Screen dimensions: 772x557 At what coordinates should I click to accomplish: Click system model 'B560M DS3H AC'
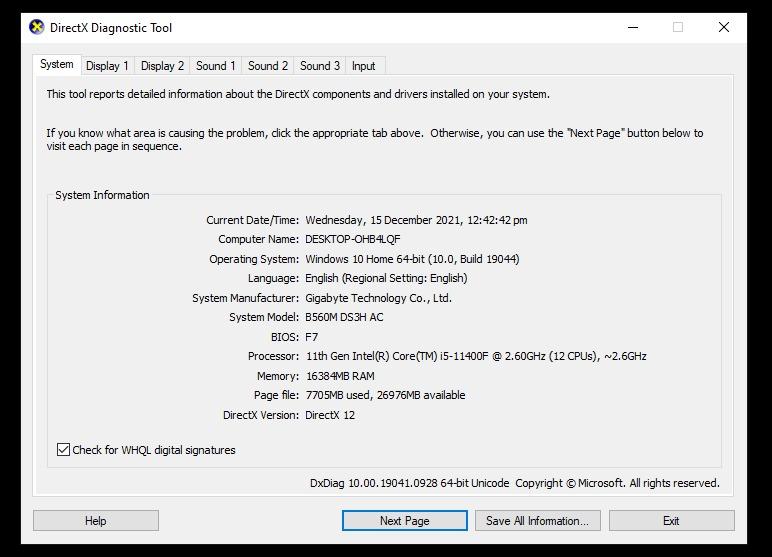(x=344, y=317)
